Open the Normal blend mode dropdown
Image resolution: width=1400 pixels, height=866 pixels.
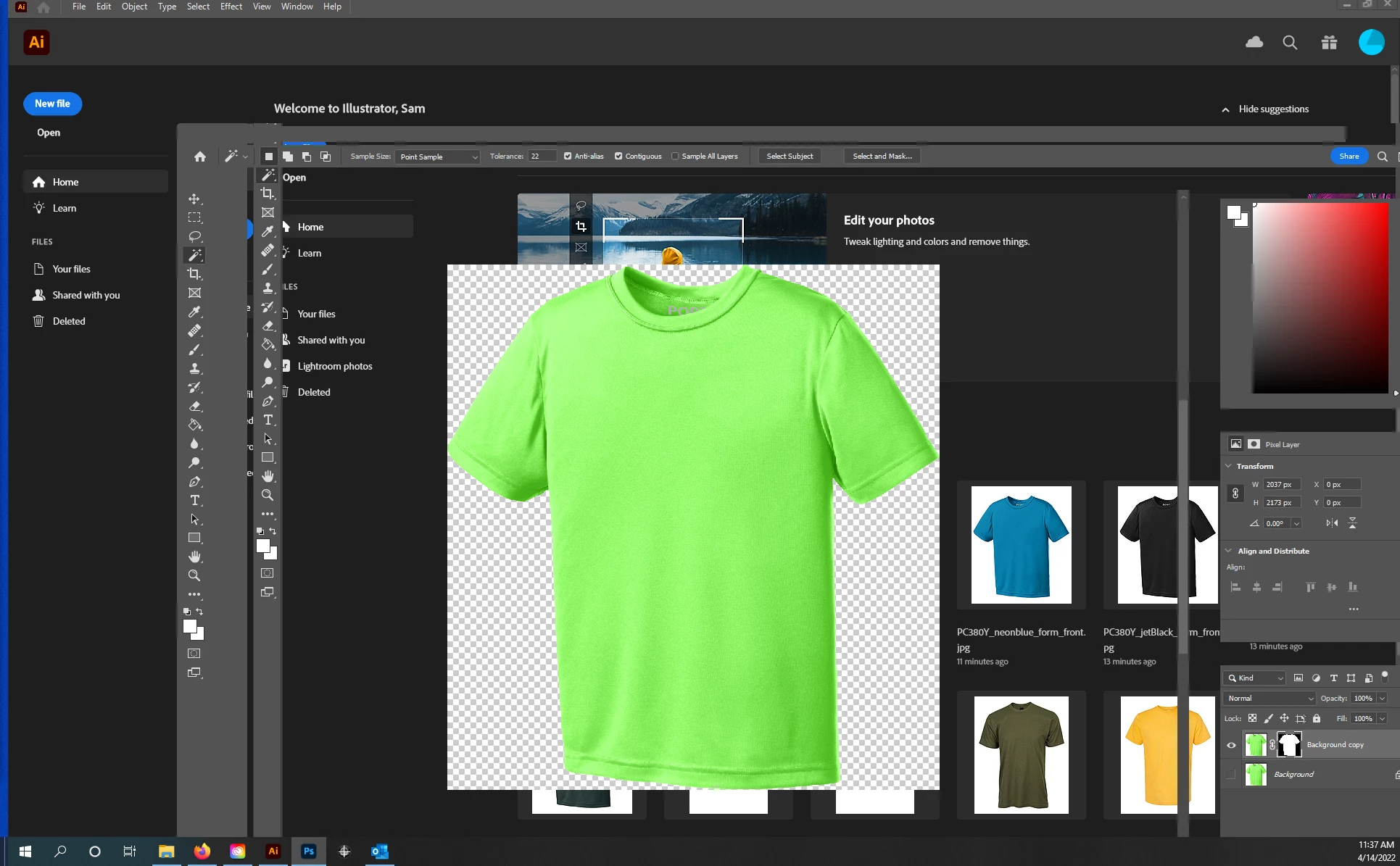[x=1270, y=698]
